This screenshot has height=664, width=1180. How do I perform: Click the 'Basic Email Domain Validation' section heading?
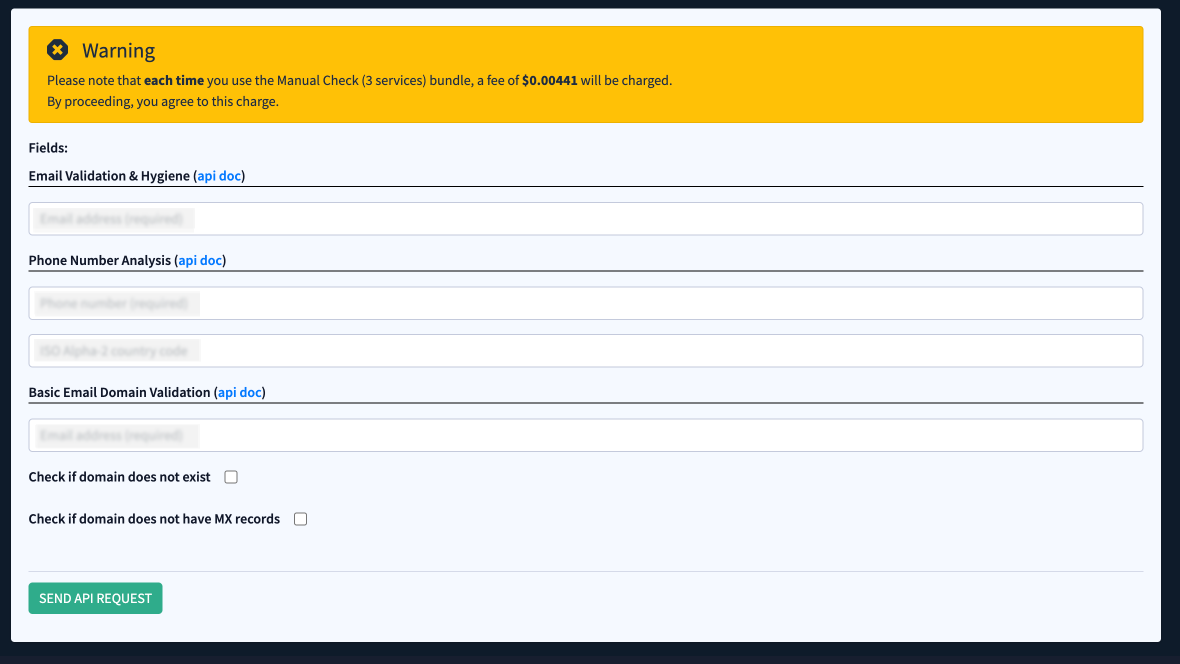[119, 393]
